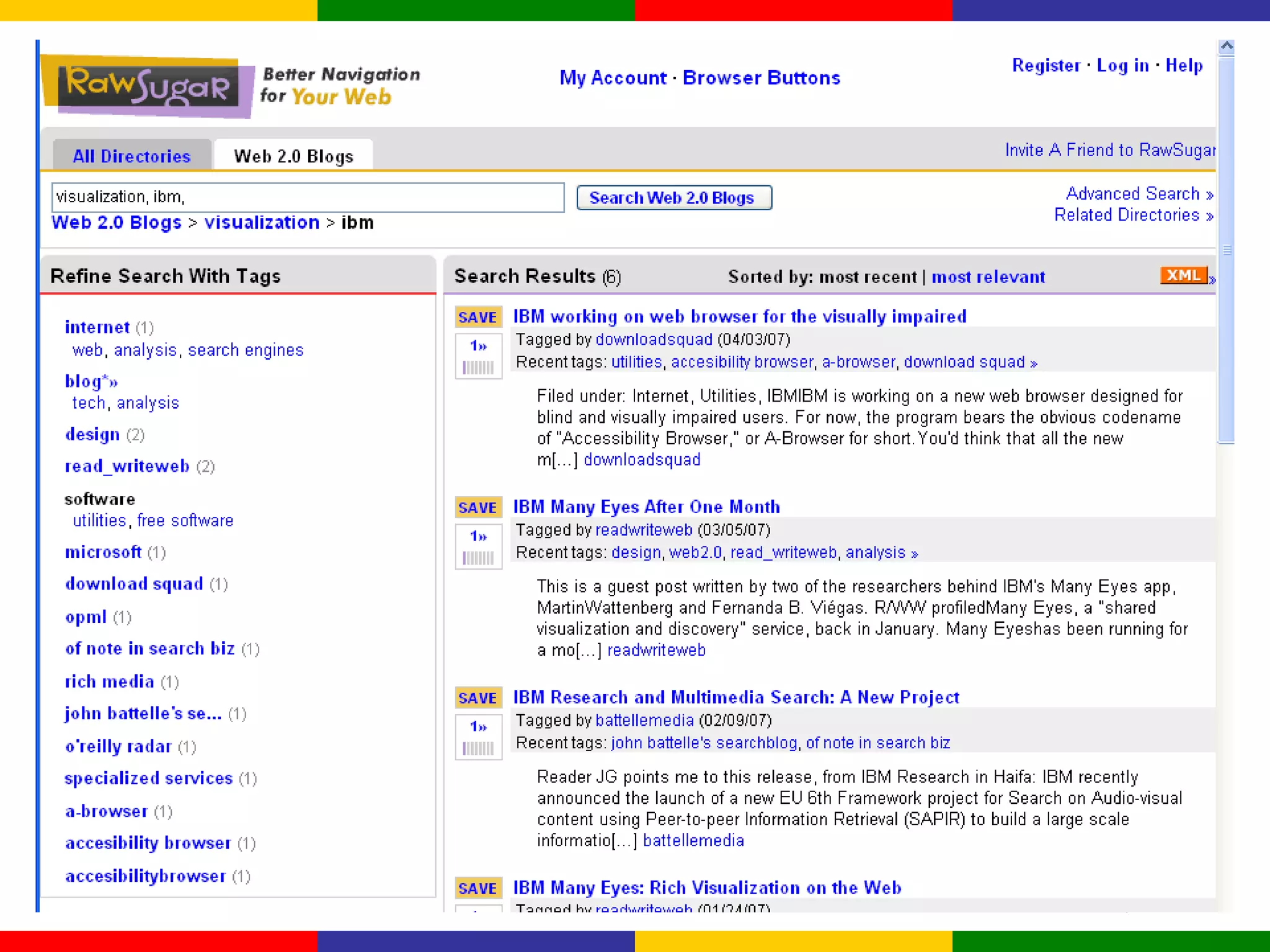The height and width of the screenshot is (952, 1270).
Task: Click the scrollbar up arrow
Action: coord(1225,47)
